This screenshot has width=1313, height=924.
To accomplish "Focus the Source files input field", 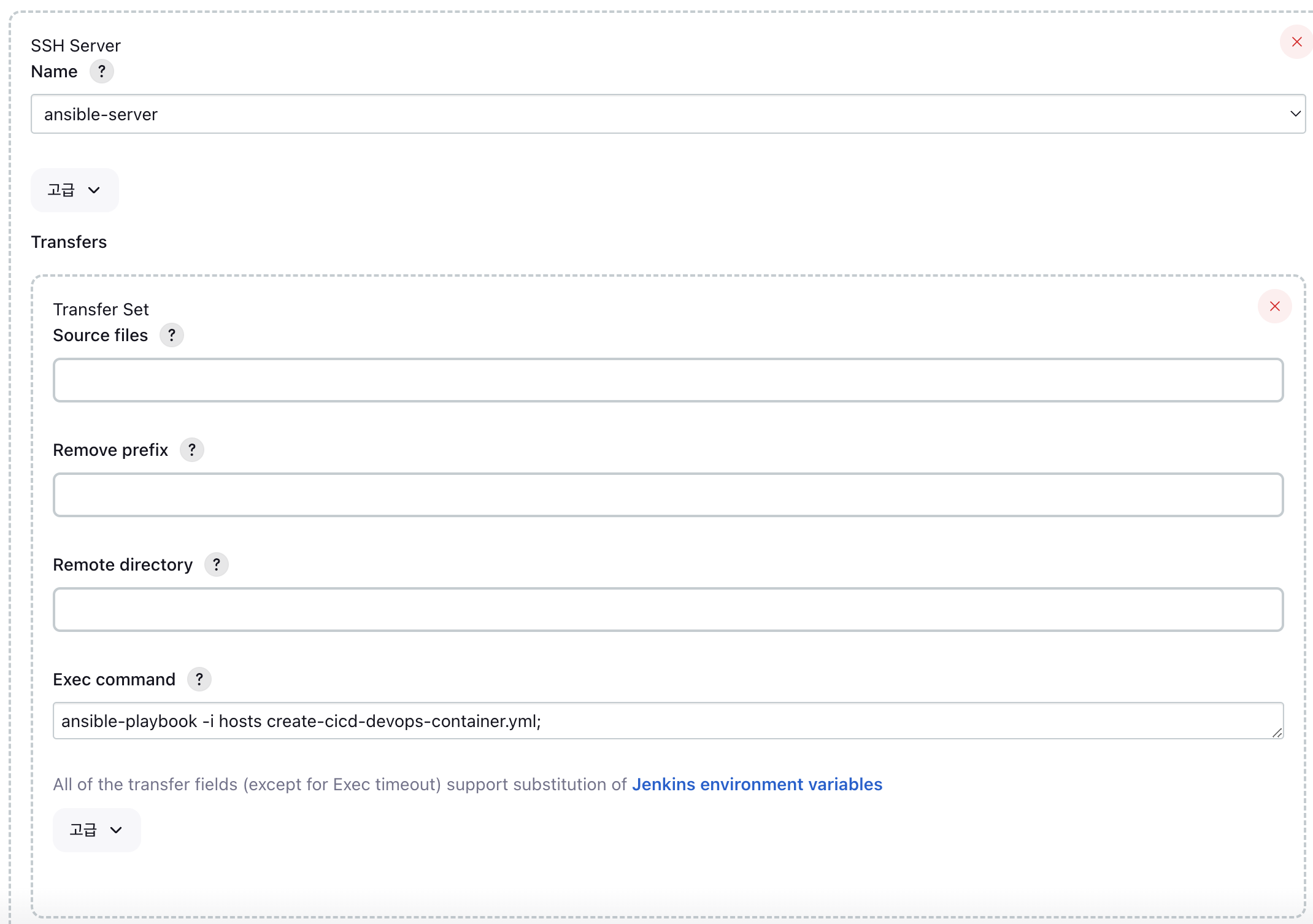I will (668, 380).
